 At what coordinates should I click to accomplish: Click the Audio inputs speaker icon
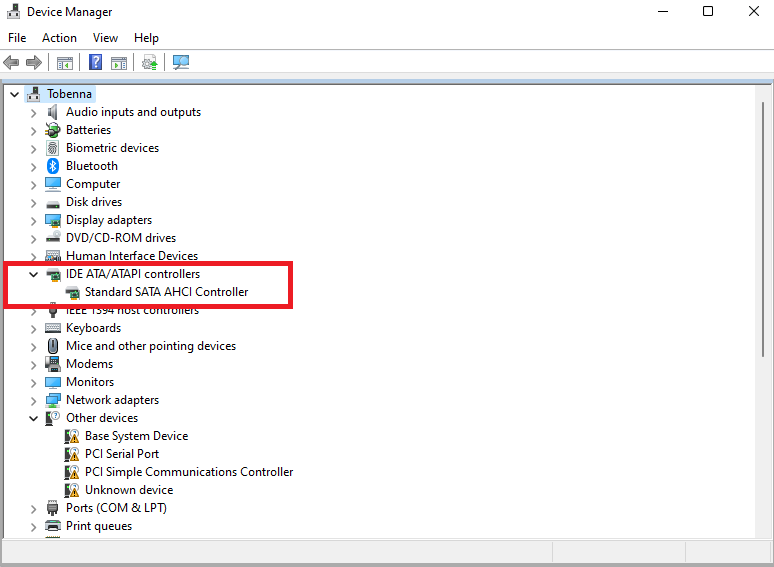[53, 113]
